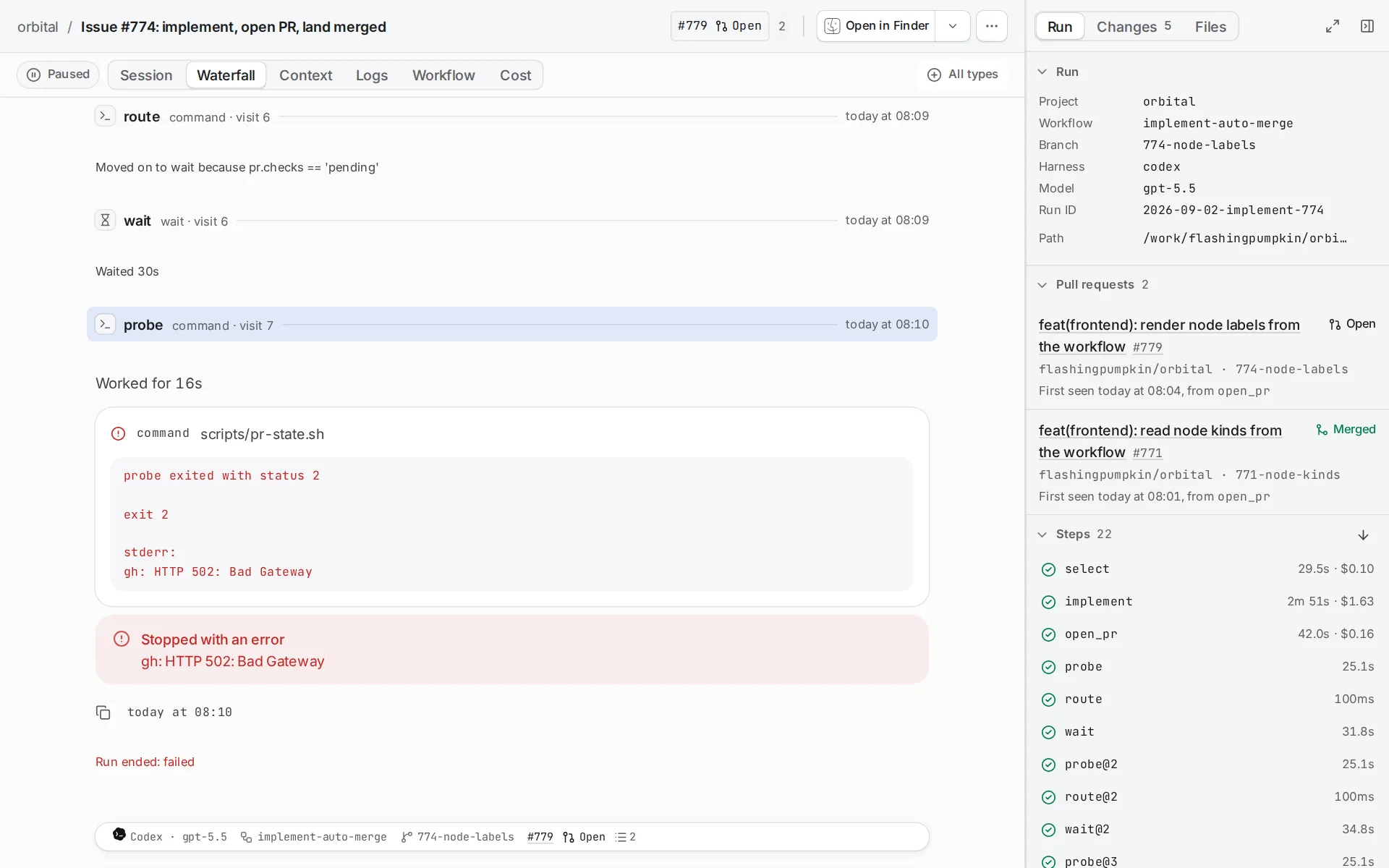Open the Cost tab
The image size is (1389, 868).
(x=515, y=75)
